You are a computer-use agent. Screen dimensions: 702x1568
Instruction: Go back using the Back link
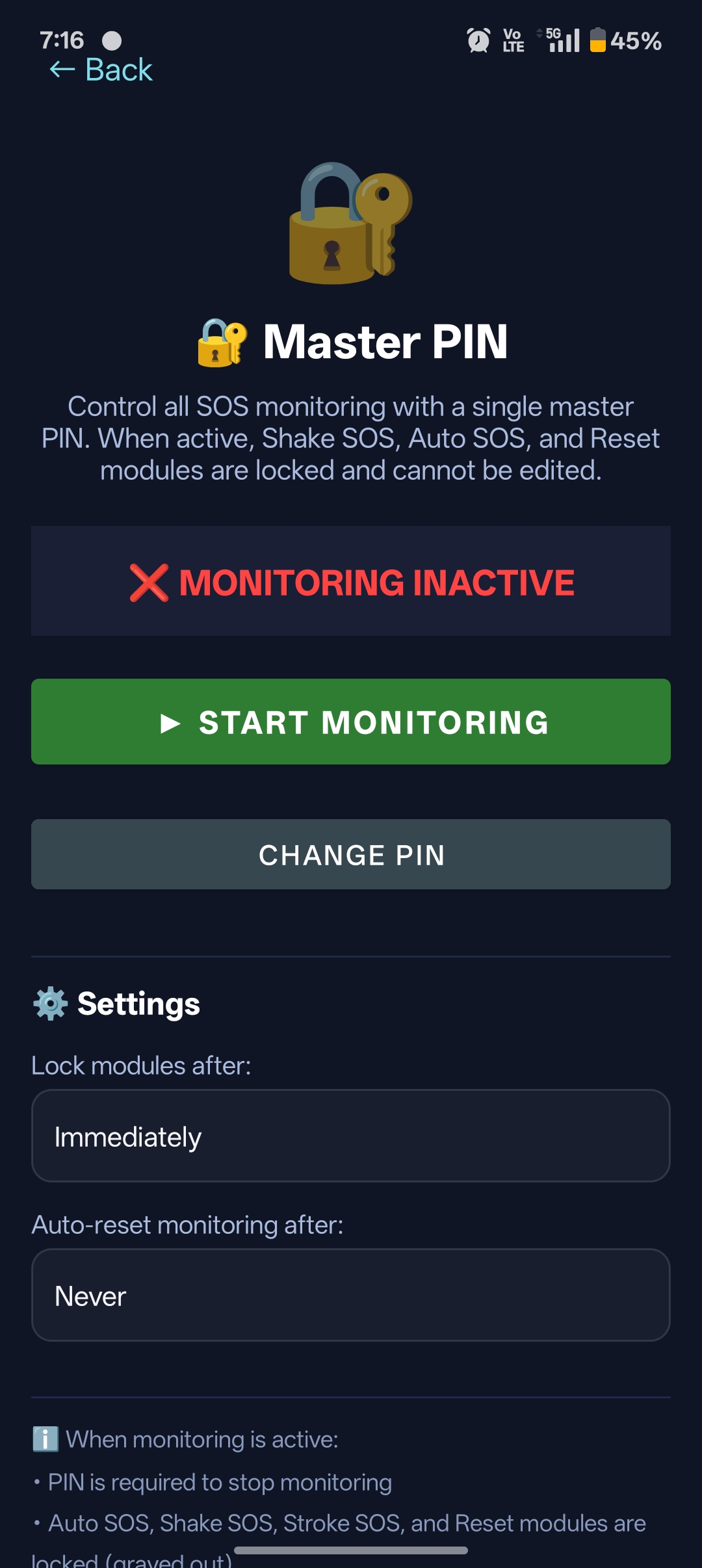click(119, 70)
